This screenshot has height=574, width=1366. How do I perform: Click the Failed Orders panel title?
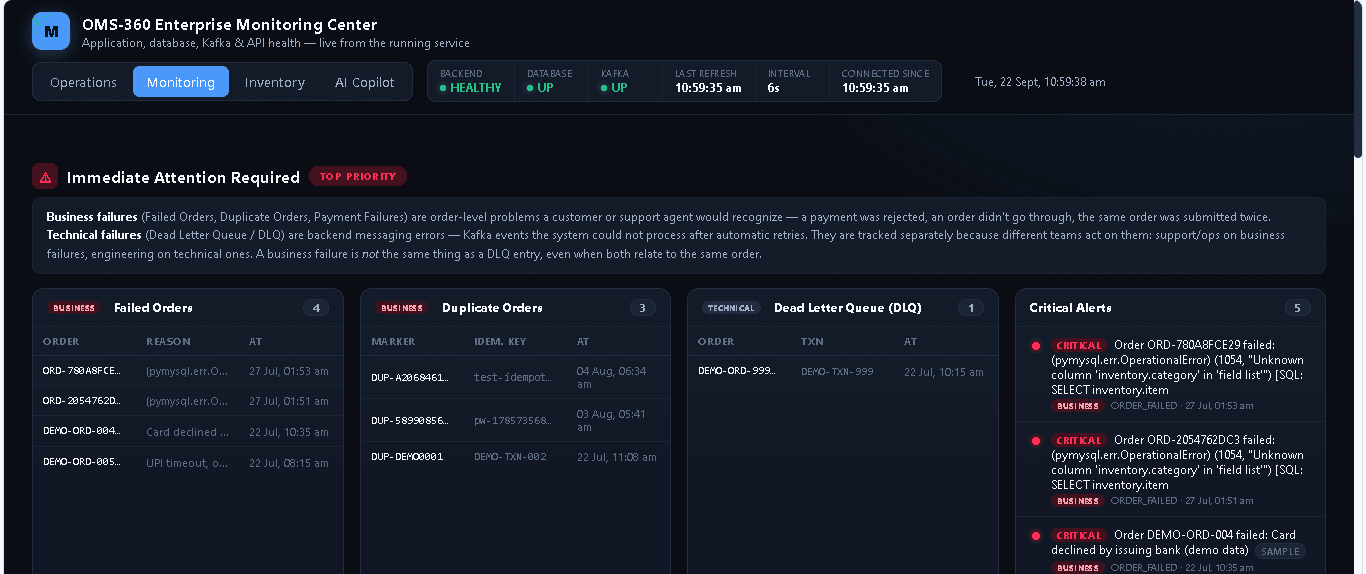point(153,308)
